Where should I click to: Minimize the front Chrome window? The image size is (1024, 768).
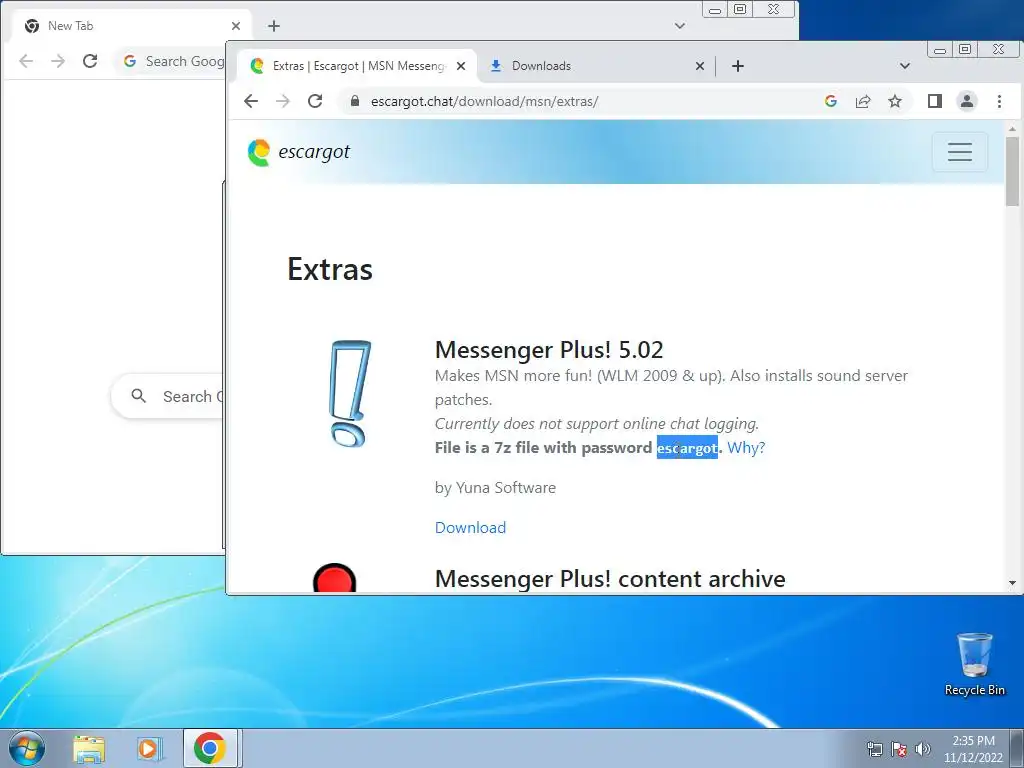pyautogui.click(x=940, y=50)
